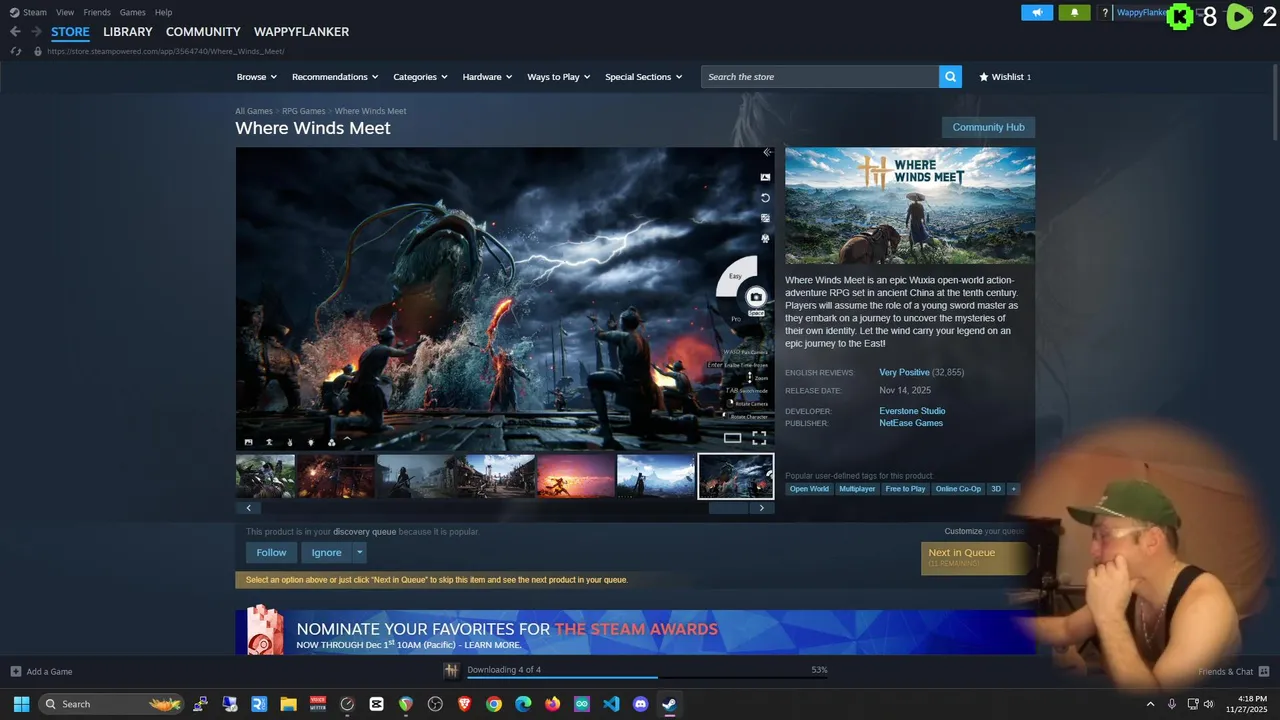Click the thumbnail strip scrollbar handle
Image resolution: width=1280 pixels, height=720 pixels.
(728, 508)
